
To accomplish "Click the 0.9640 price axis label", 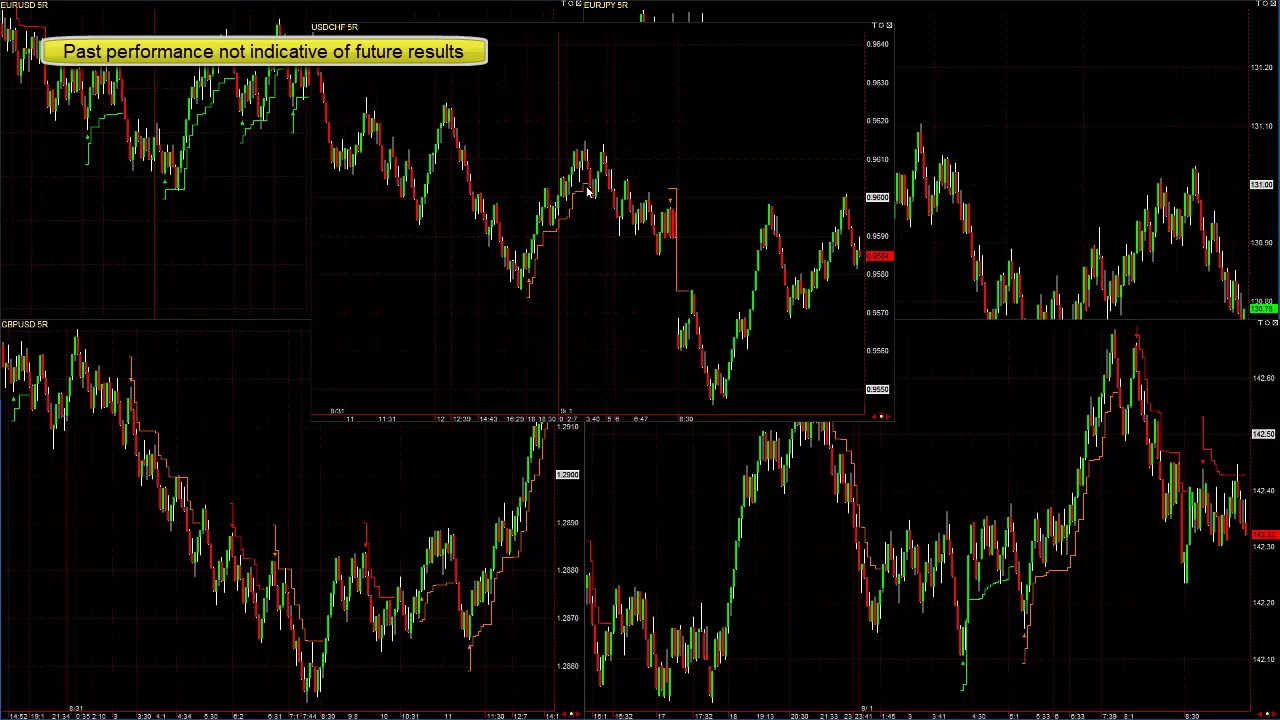I will coord(878,44).
